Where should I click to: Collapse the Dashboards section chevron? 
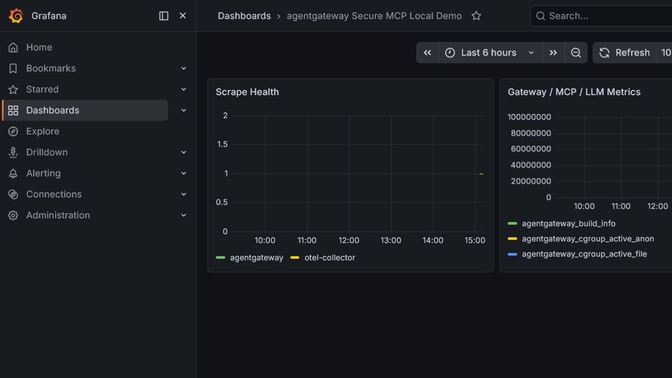183,110
